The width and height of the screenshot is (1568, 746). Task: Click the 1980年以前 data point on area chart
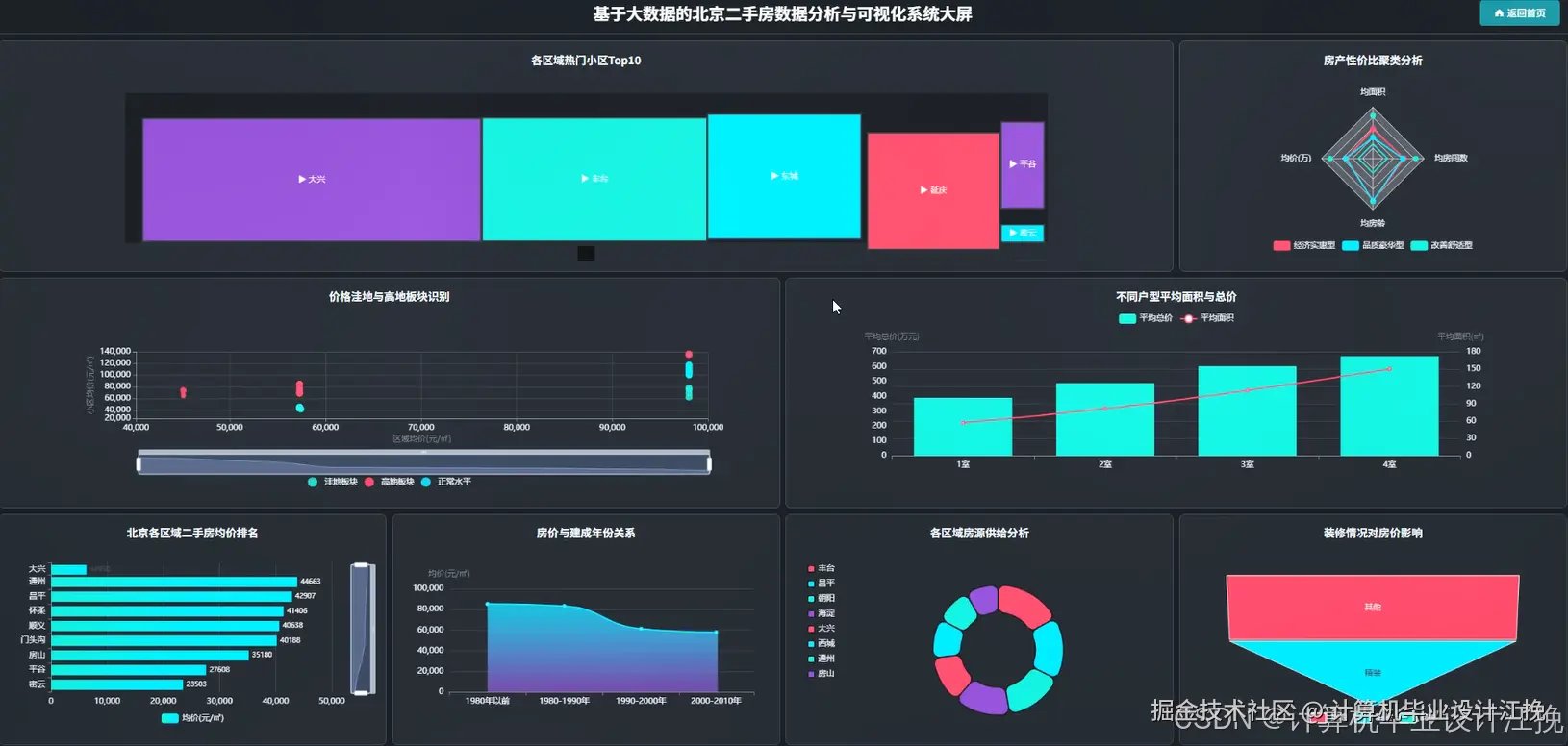click(x=488, y=604)
